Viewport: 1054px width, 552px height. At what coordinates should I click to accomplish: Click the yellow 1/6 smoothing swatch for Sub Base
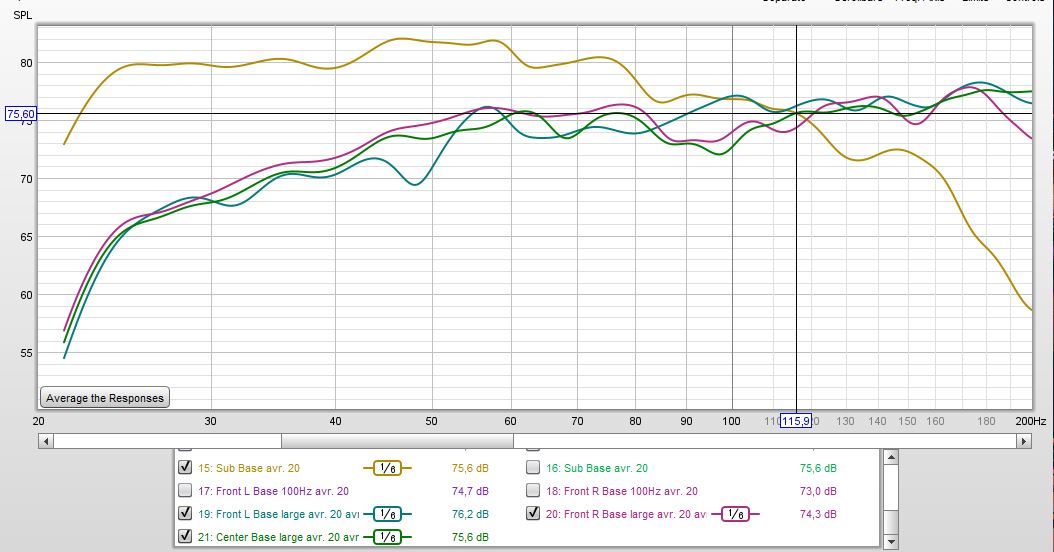pyautogui.click(x=388, y=468)
